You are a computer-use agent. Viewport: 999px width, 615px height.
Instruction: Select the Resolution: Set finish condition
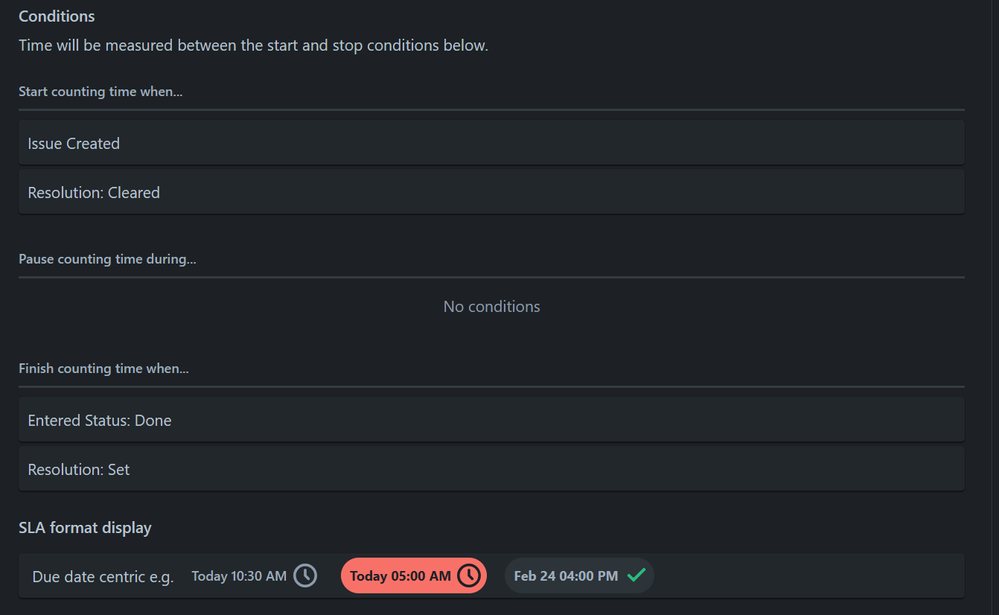click(491, 469)
